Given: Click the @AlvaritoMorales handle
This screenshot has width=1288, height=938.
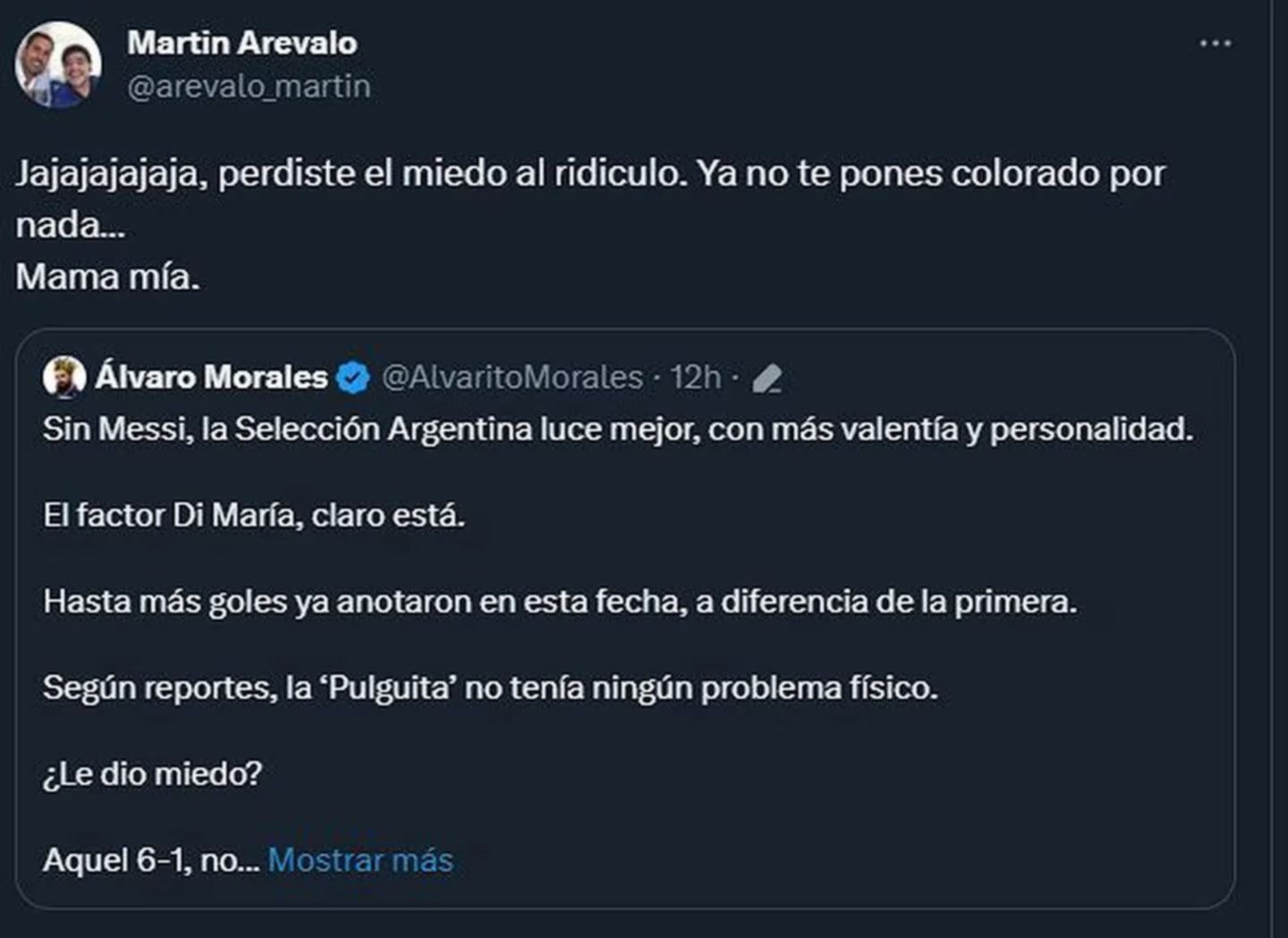Looking at the screenshot, I should coord(513,377).
